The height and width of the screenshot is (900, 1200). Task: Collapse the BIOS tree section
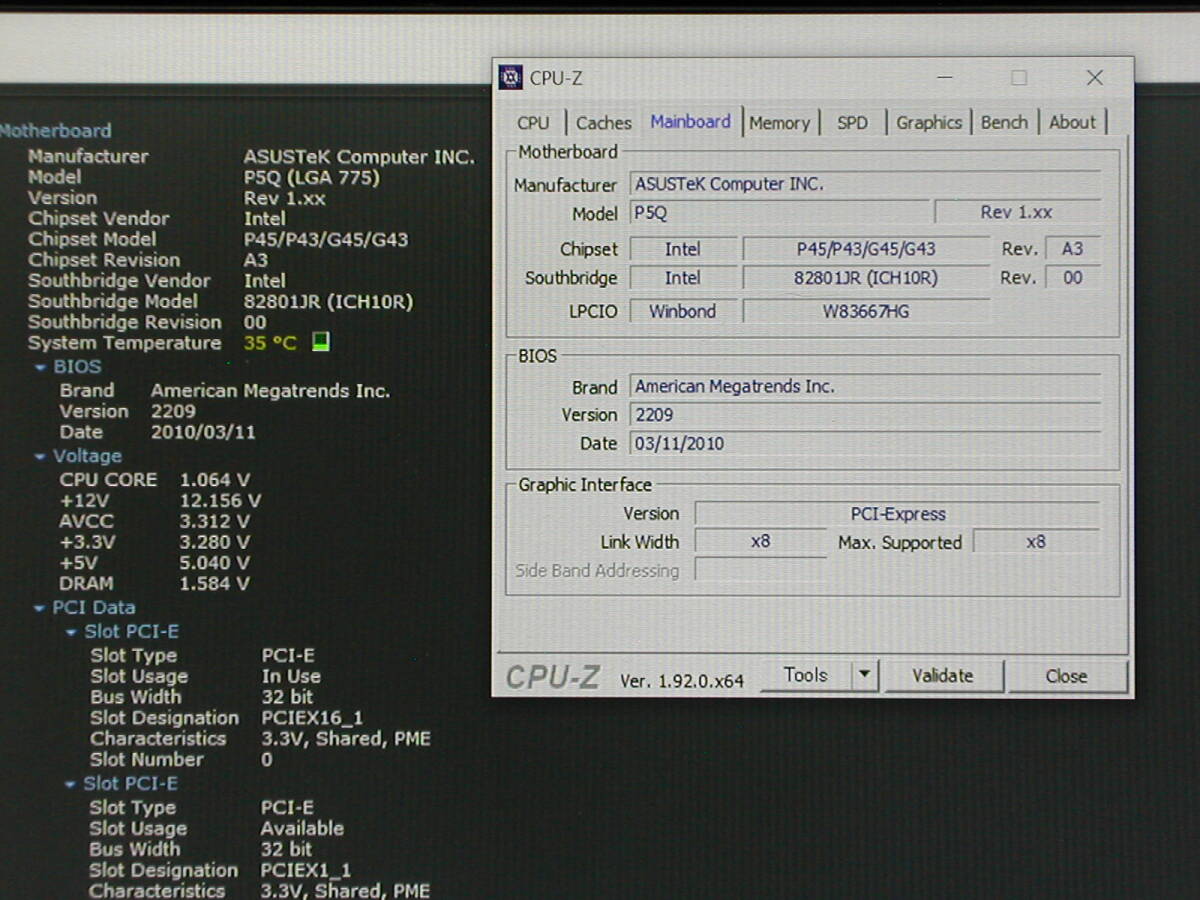(41, 367)
